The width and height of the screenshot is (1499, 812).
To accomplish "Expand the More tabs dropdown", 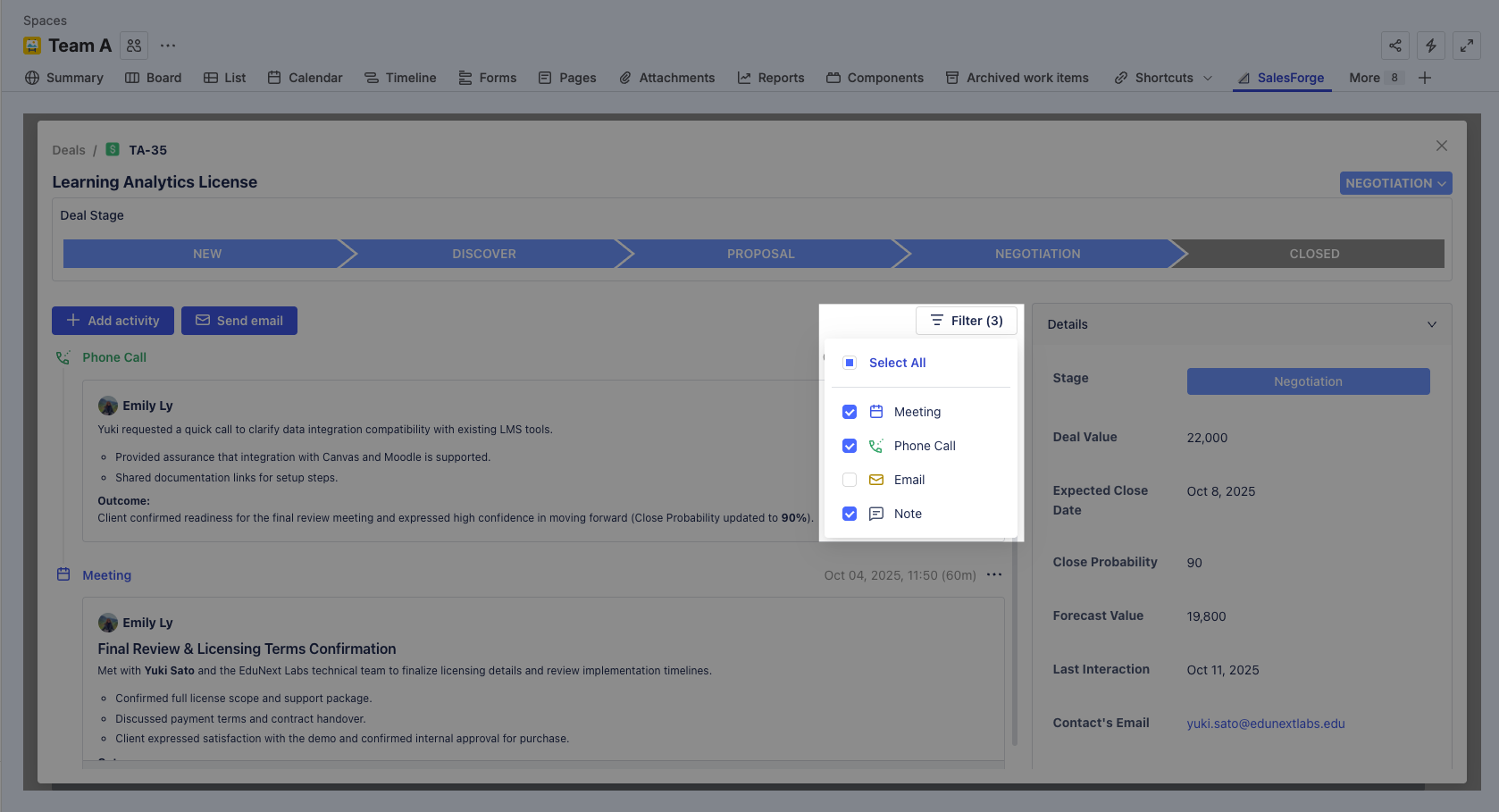I will click(x=1375, y=78).
